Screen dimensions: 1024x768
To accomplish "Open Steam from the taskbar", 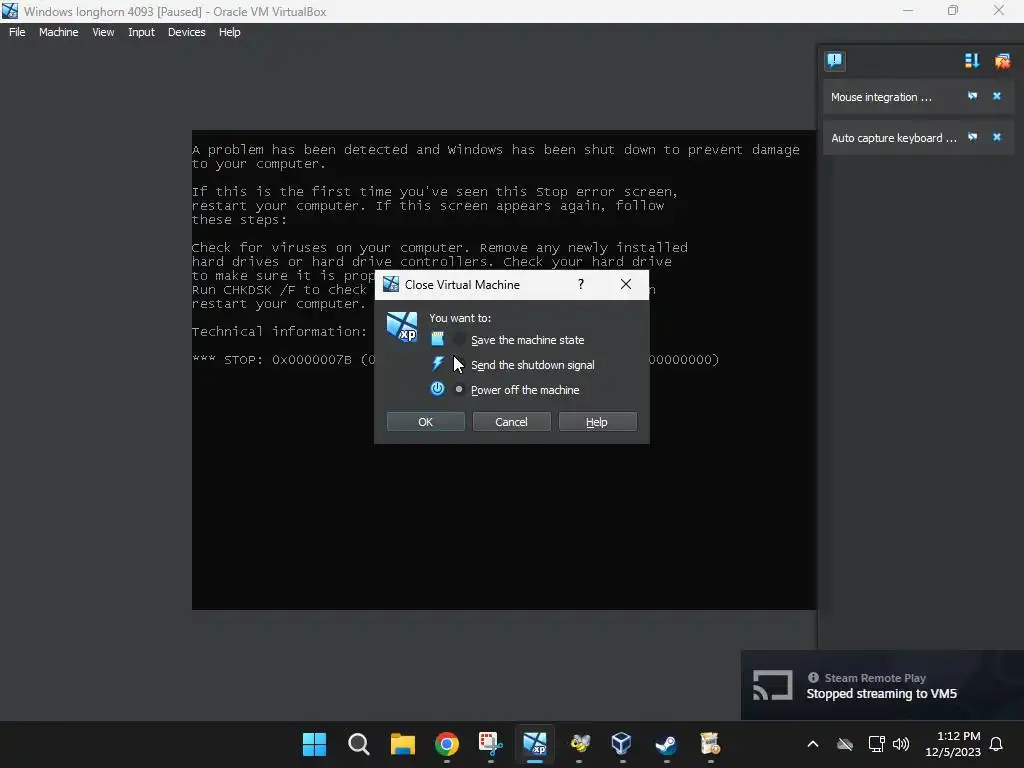I will 666,744.
